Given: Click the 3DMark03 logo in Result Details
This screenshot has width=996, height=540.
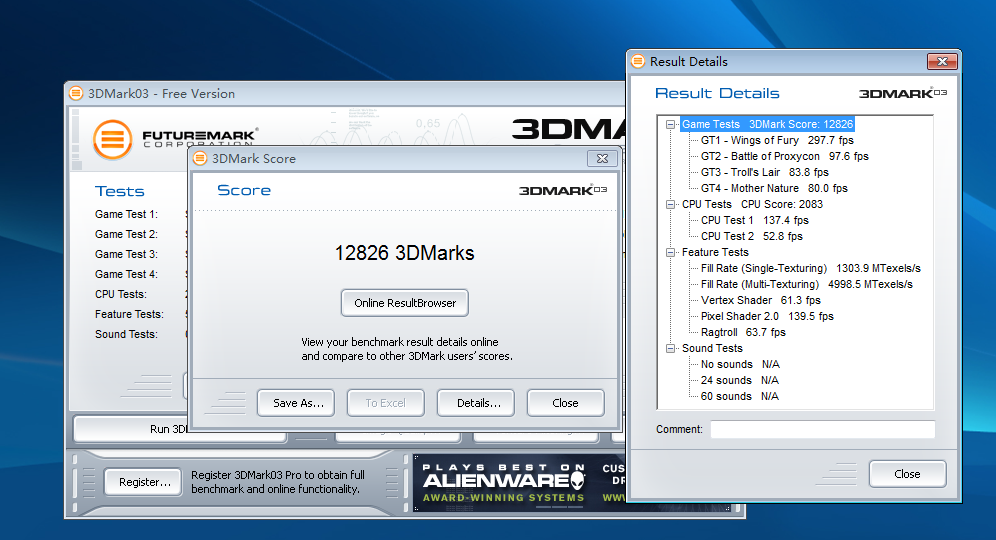Looking at the screenshot, I should (x=903, y=93).
